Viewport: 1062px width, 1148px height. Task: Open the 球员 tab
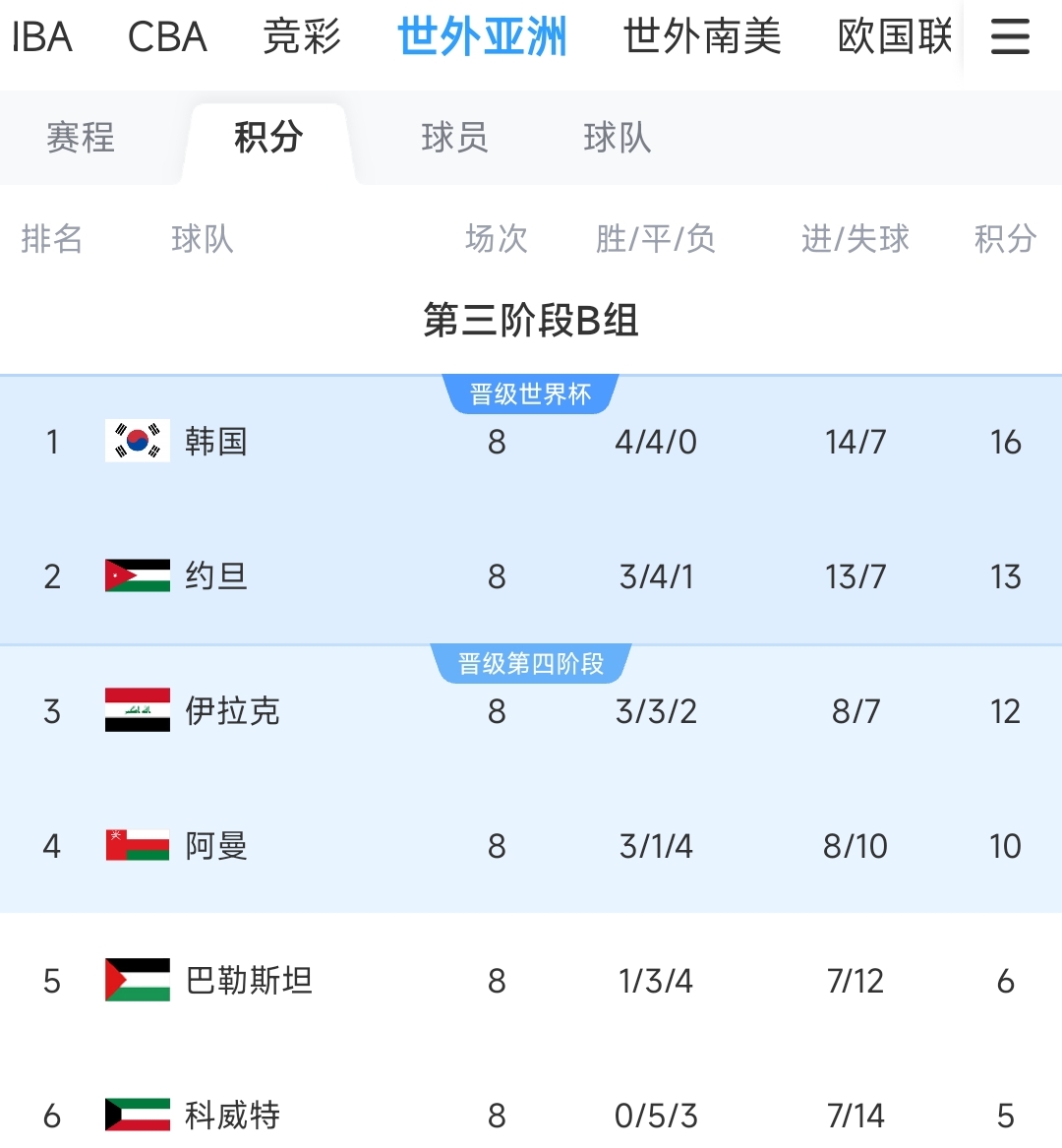(454, 138)
